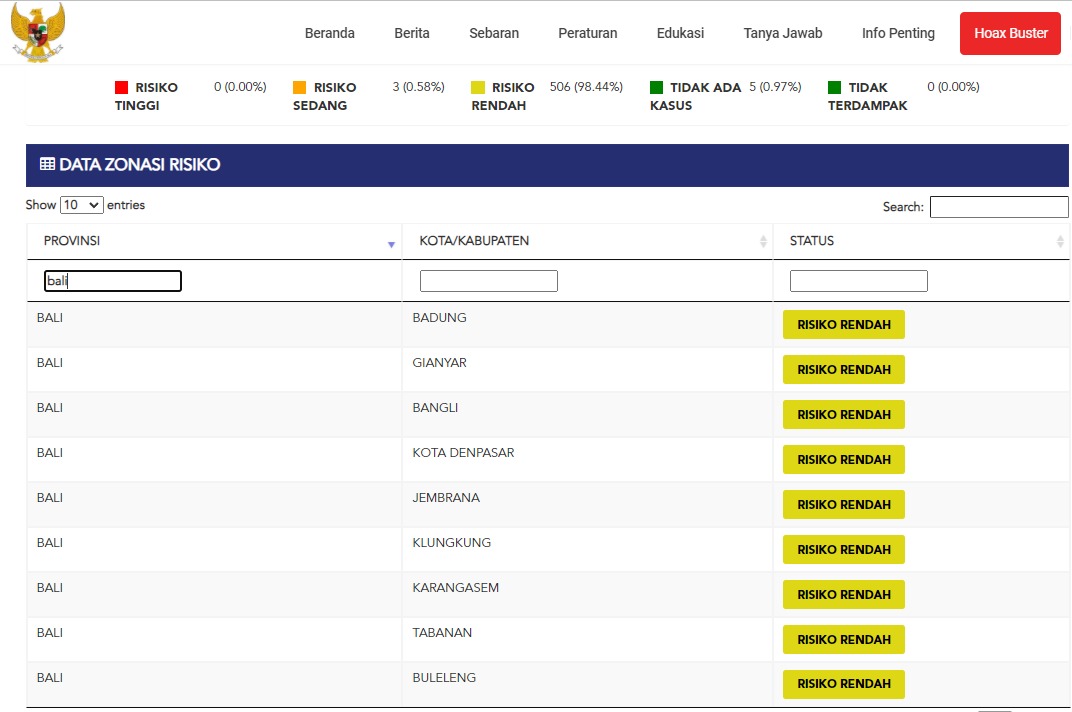Focus the table Search field
The width and height of the screenshot is (1072, 712).
point(999,207)
